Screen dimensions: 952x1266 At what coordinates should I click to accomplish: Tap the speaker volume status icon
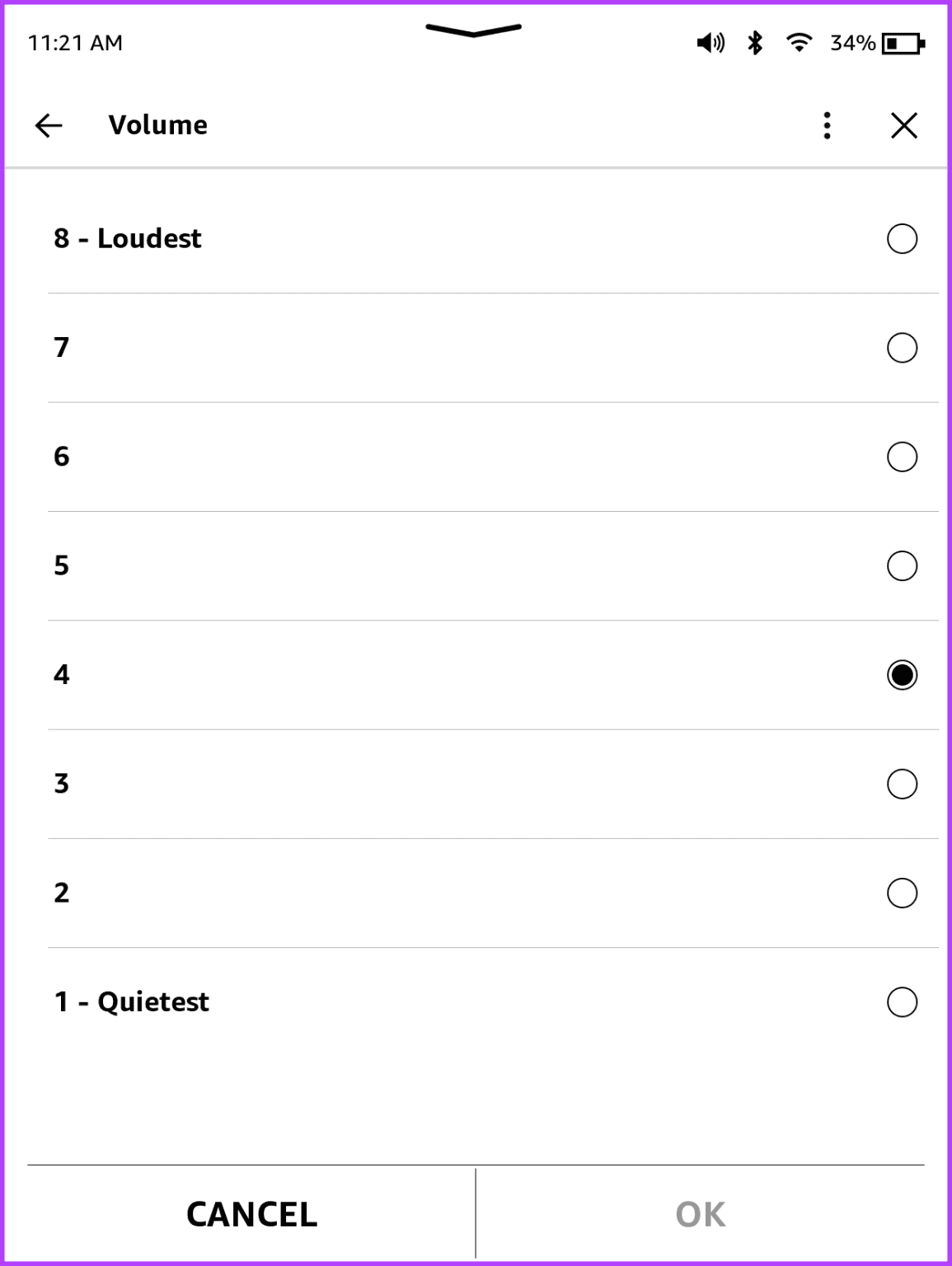click(x=710, y=43)
